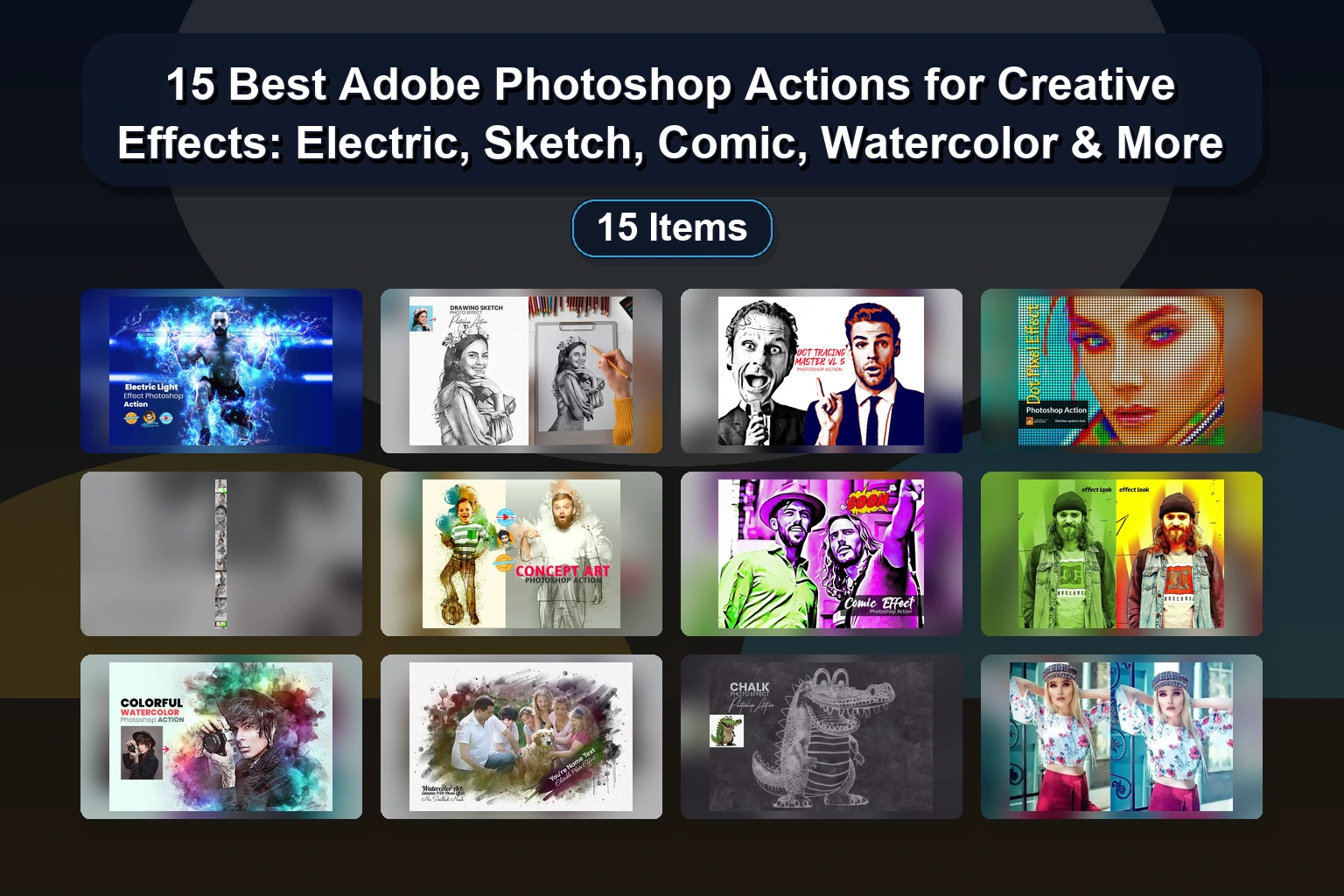This screenshot has height=896, width=1344.
Task: Select the Dot Tracing Master thumbnail
Action: tap(822, 371)
